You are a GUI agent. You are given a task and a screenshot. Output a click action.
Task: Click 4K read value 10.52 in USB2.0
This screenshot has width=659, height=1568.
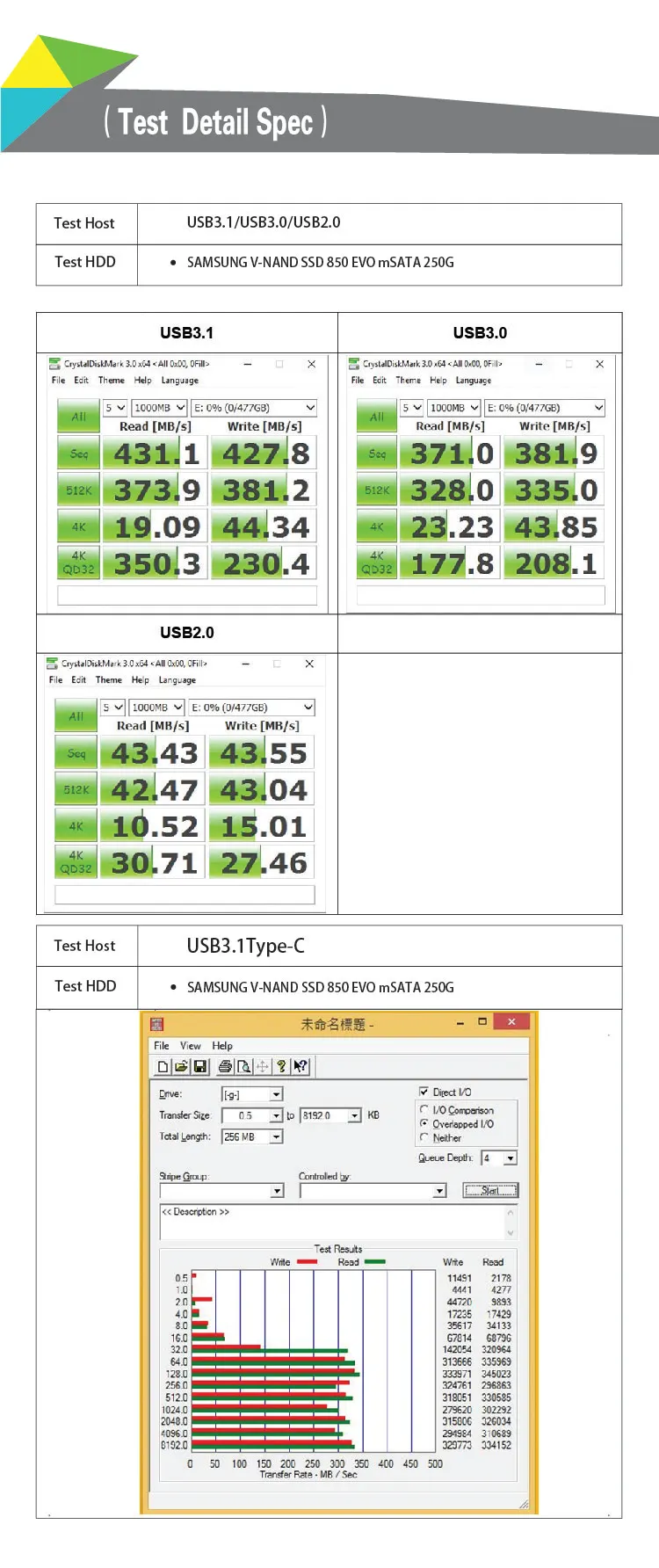click(x=153, y=826)
